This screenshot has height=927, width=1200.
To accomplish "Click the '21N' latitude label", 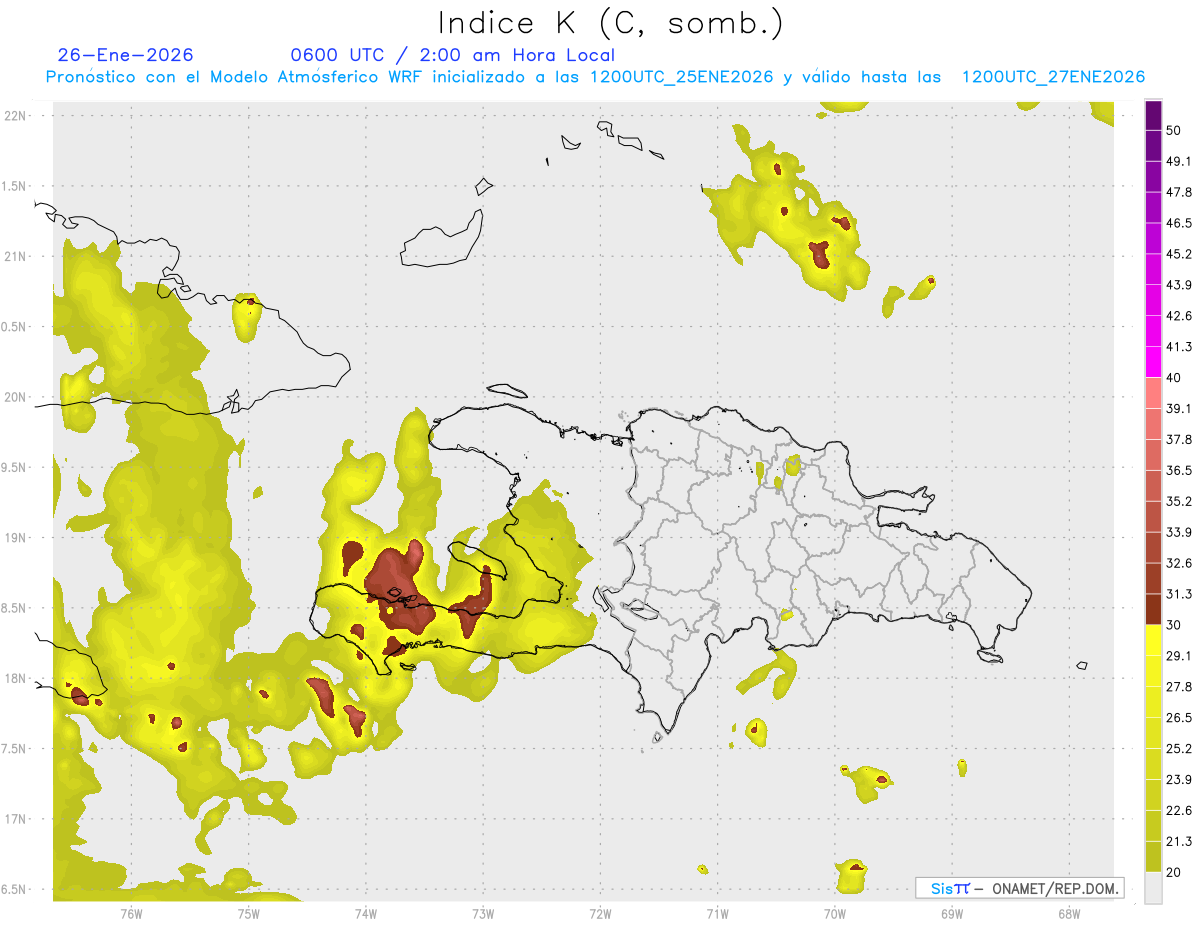I will [x=16, y=256].
